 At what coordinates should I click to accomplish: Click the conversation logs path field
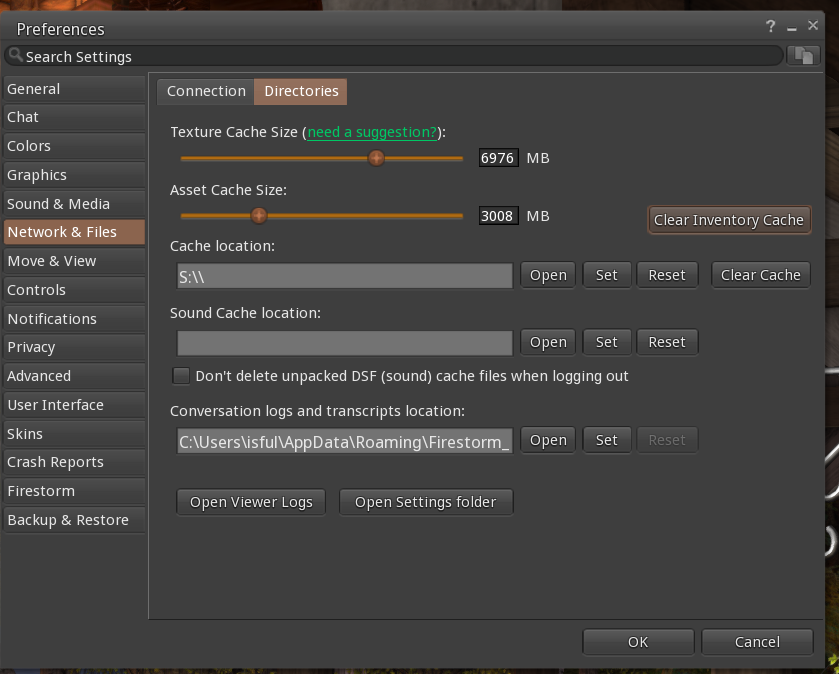345,441
